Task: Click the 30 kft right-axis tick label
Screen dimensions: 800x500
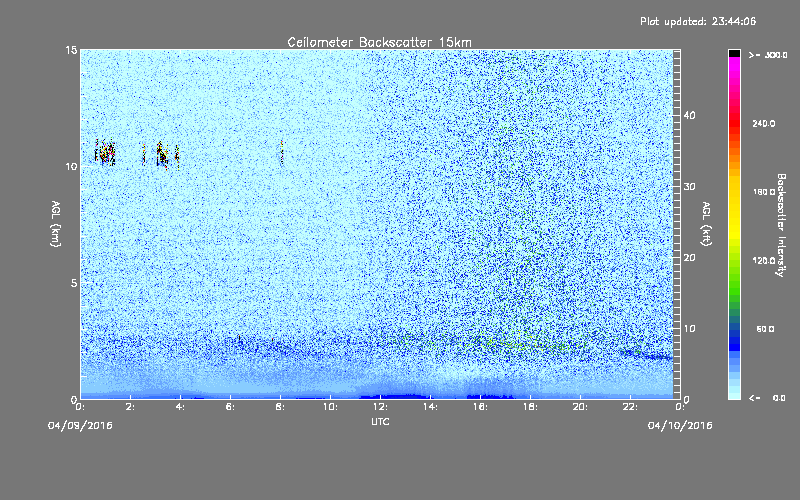Action: 689,186
